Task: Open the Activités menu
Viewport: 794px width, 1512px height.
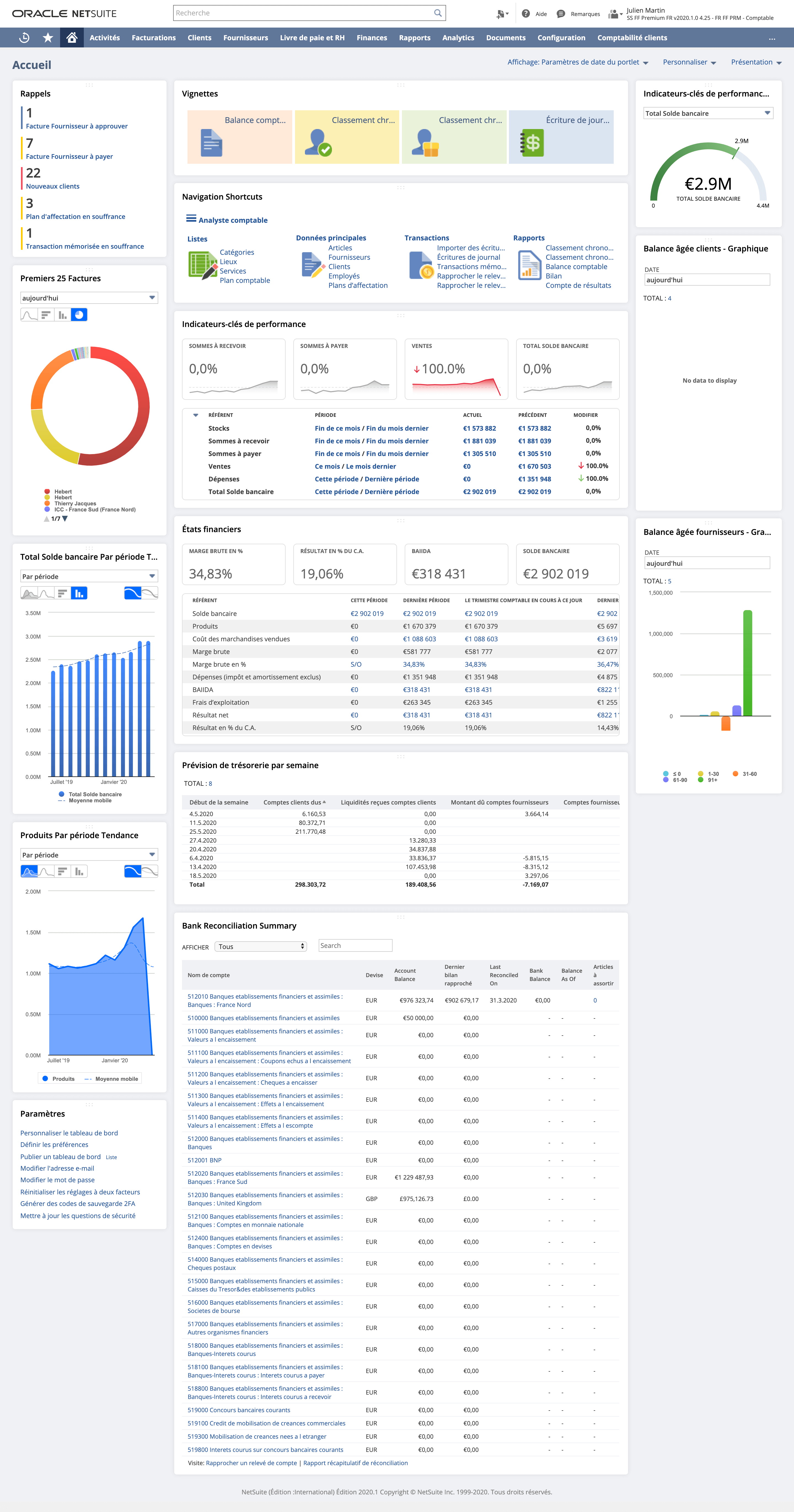Action: (x=104, y=37)
